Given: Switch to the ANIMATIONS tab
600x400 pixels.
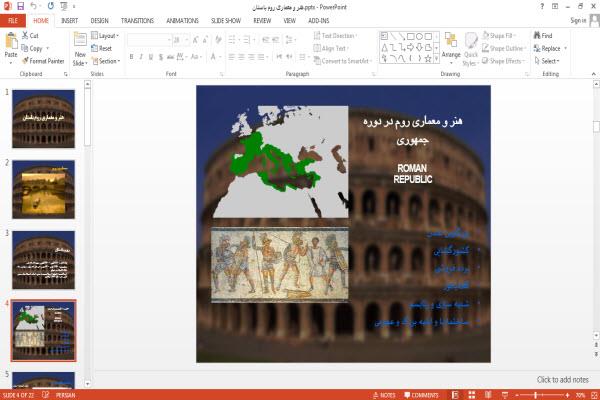Looking at the screenshot, I should (x=183, y=20).
